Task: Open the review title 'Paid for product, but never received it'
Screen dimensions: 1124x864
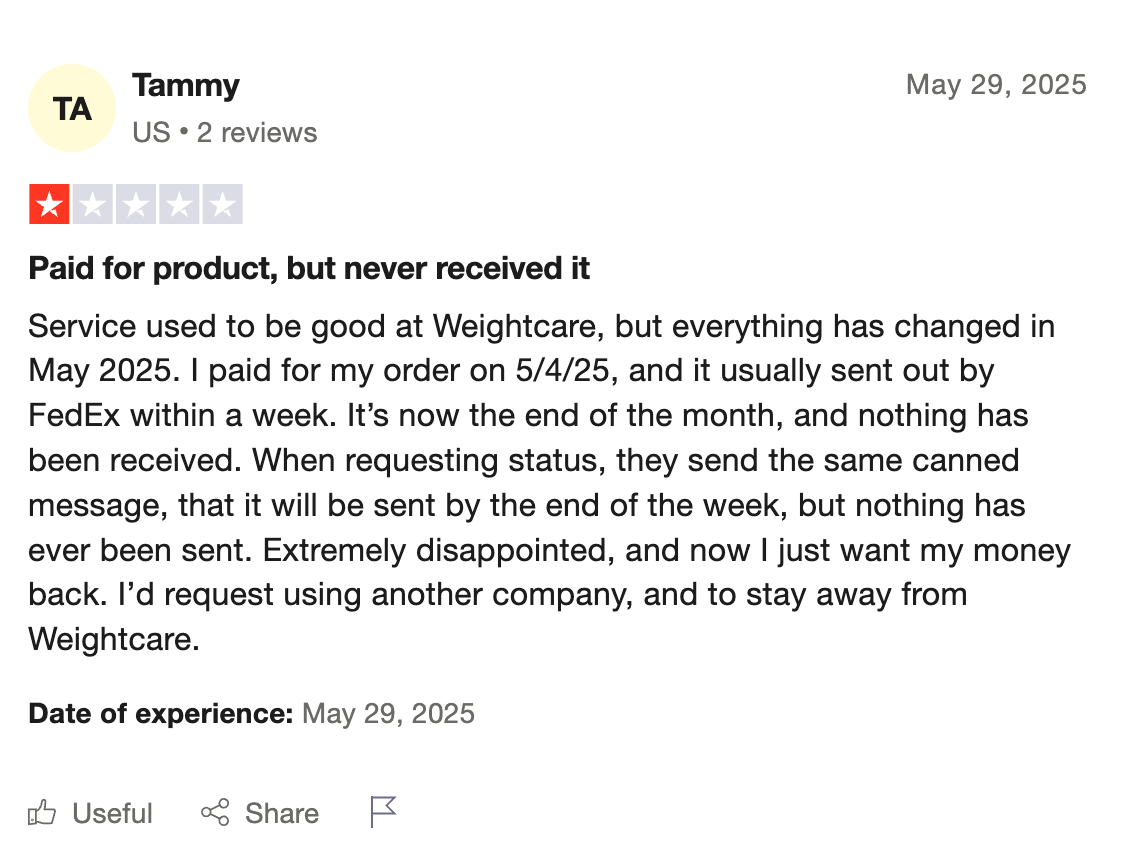Action: point(309,269)
